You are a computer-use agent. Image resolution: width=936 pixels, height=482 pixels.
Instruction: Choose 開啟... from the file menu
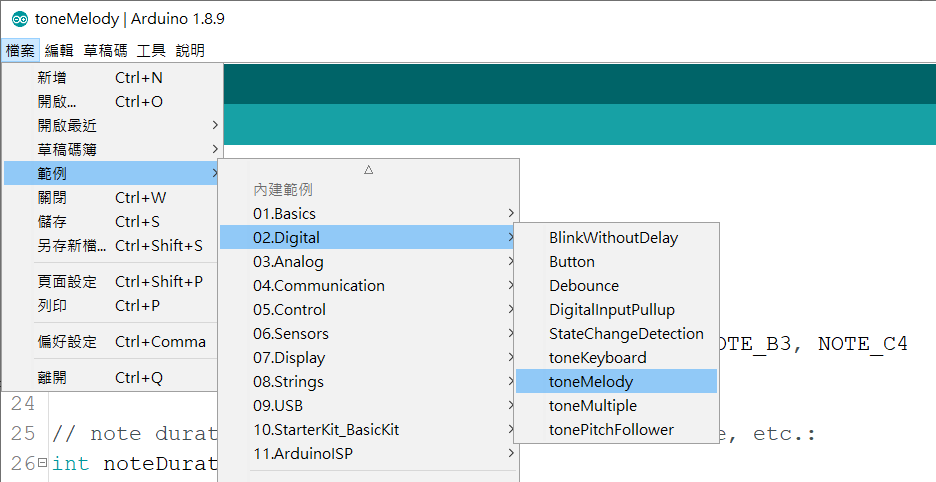[112, 102]
